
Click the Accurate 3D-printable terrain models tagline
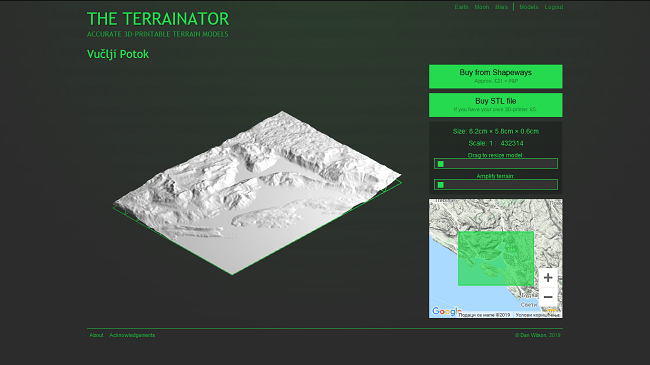click(x=158, y=34)
